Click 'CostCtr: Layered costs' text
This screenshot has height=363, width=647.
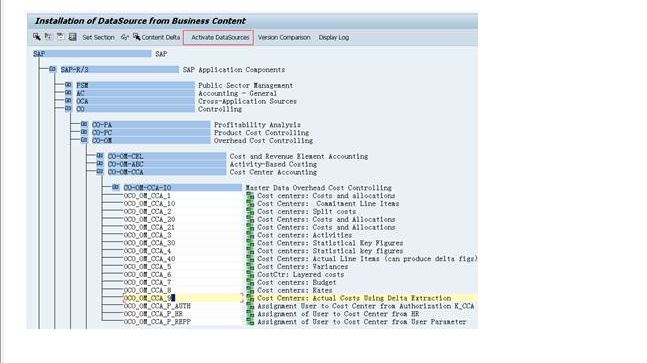(x=300, y=274)
